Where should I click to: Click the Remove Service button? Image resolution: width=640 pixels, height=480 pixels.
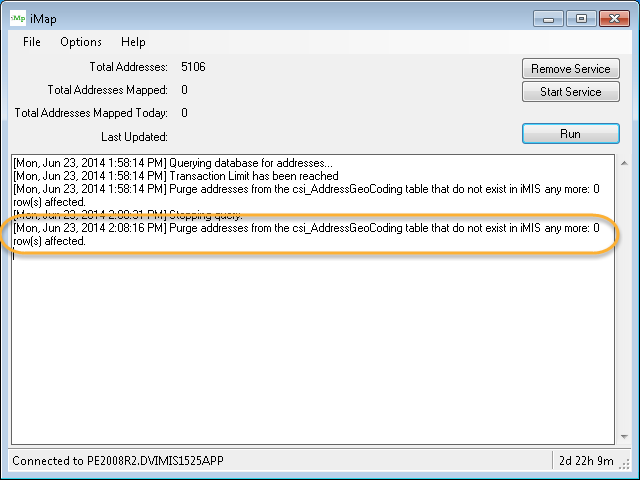coord(571,69)
